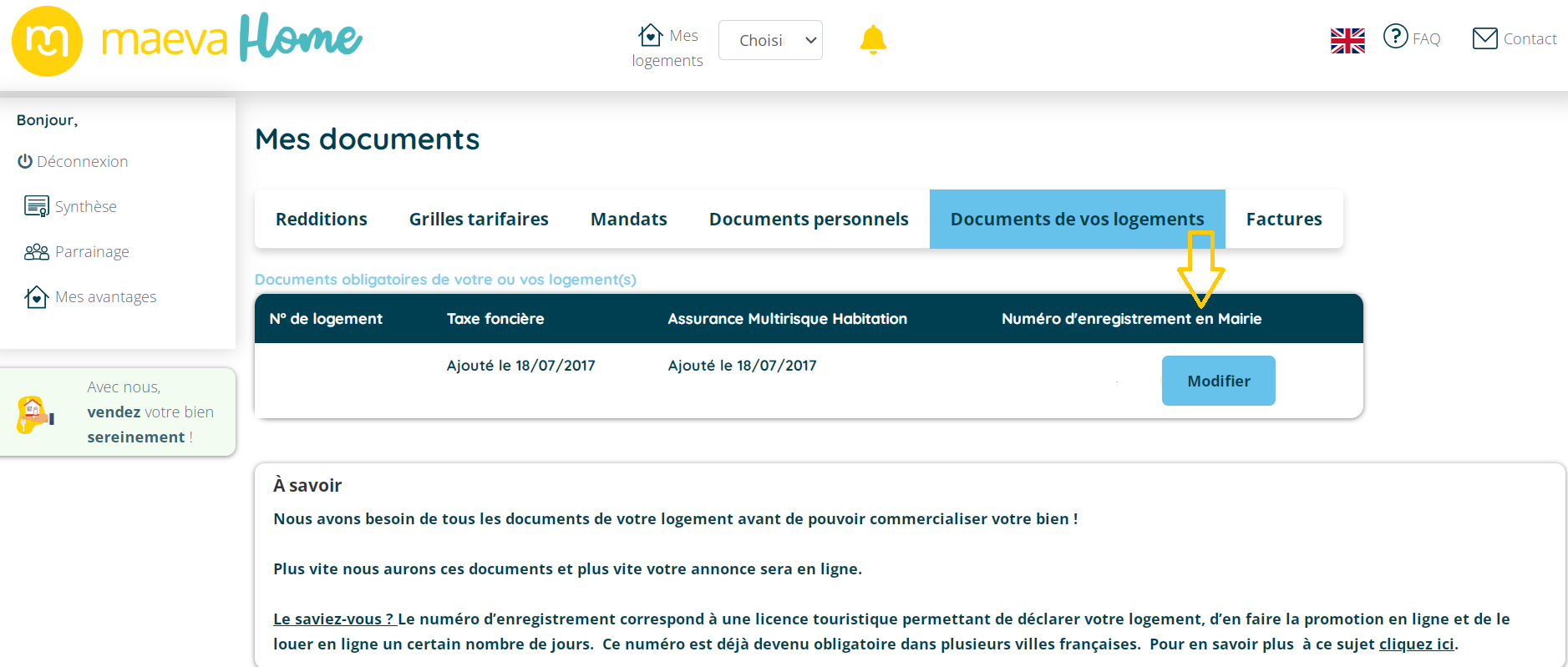This screenshot has width=1568, height=667.
Task: Click the 'Bonjour,' greeting text
Action: (x=47, y=120)
